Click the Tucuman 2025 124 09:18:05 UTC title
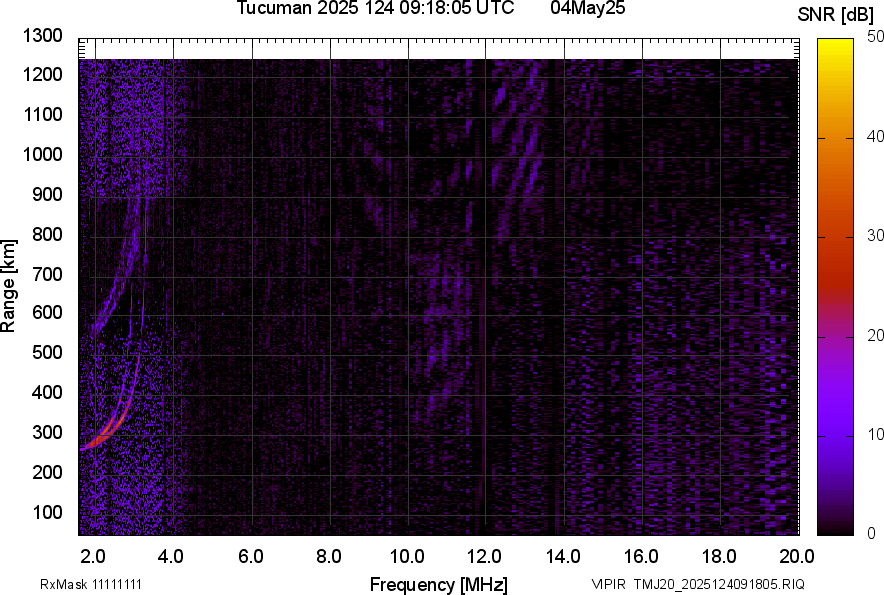This screenshot has width=884, height=595. pos(375,8)
